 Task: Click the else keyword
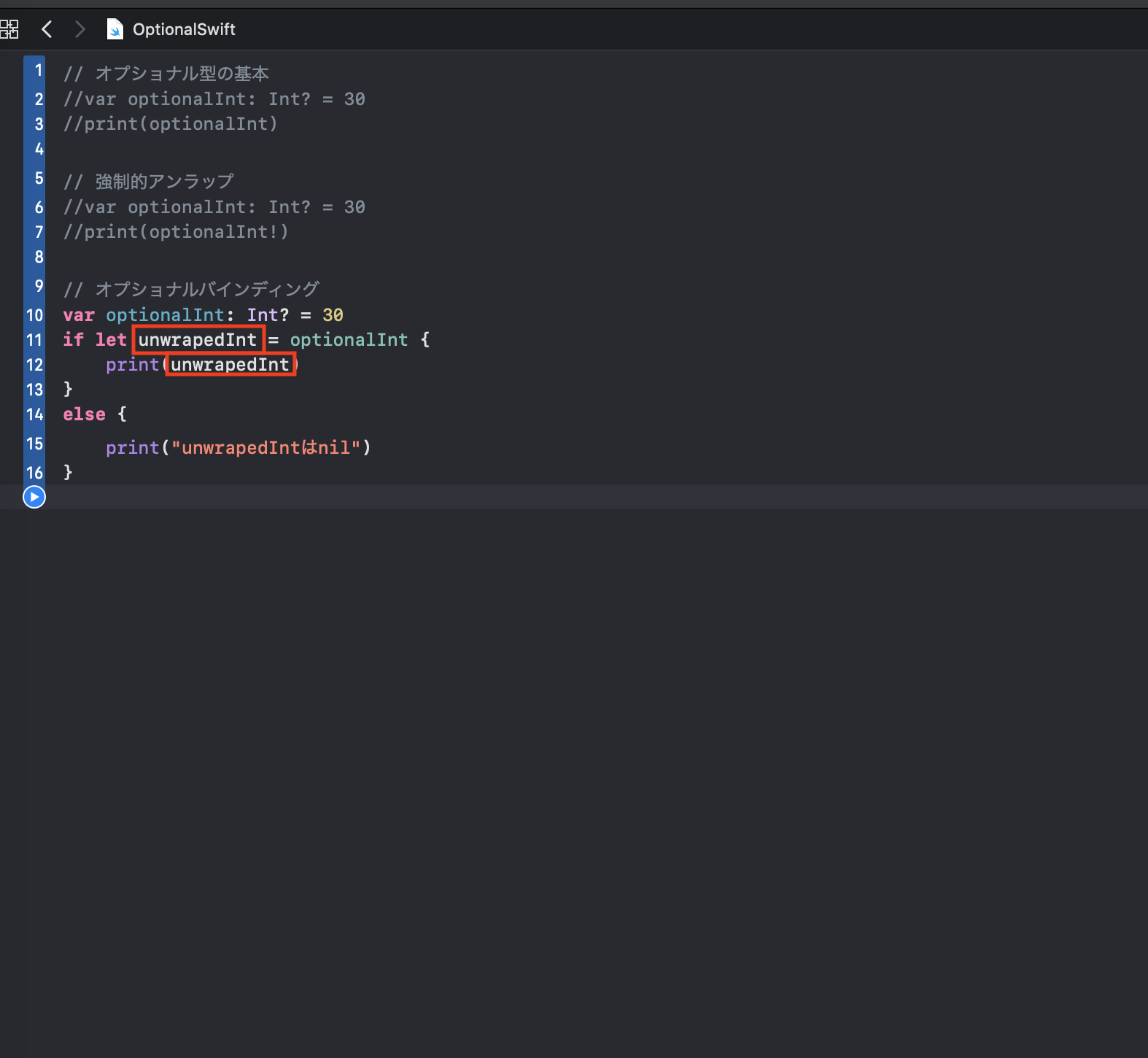[x=85, y=414]
